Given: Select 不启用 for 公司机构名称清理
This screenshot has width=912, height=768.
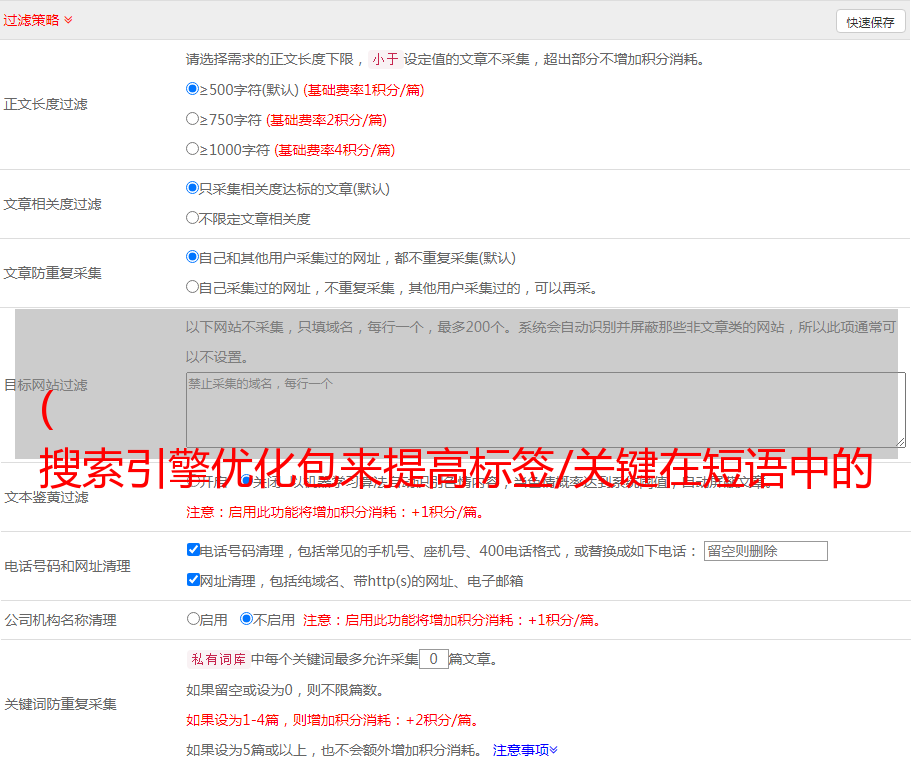Looking at the screenshot, I should coord(246,619).
